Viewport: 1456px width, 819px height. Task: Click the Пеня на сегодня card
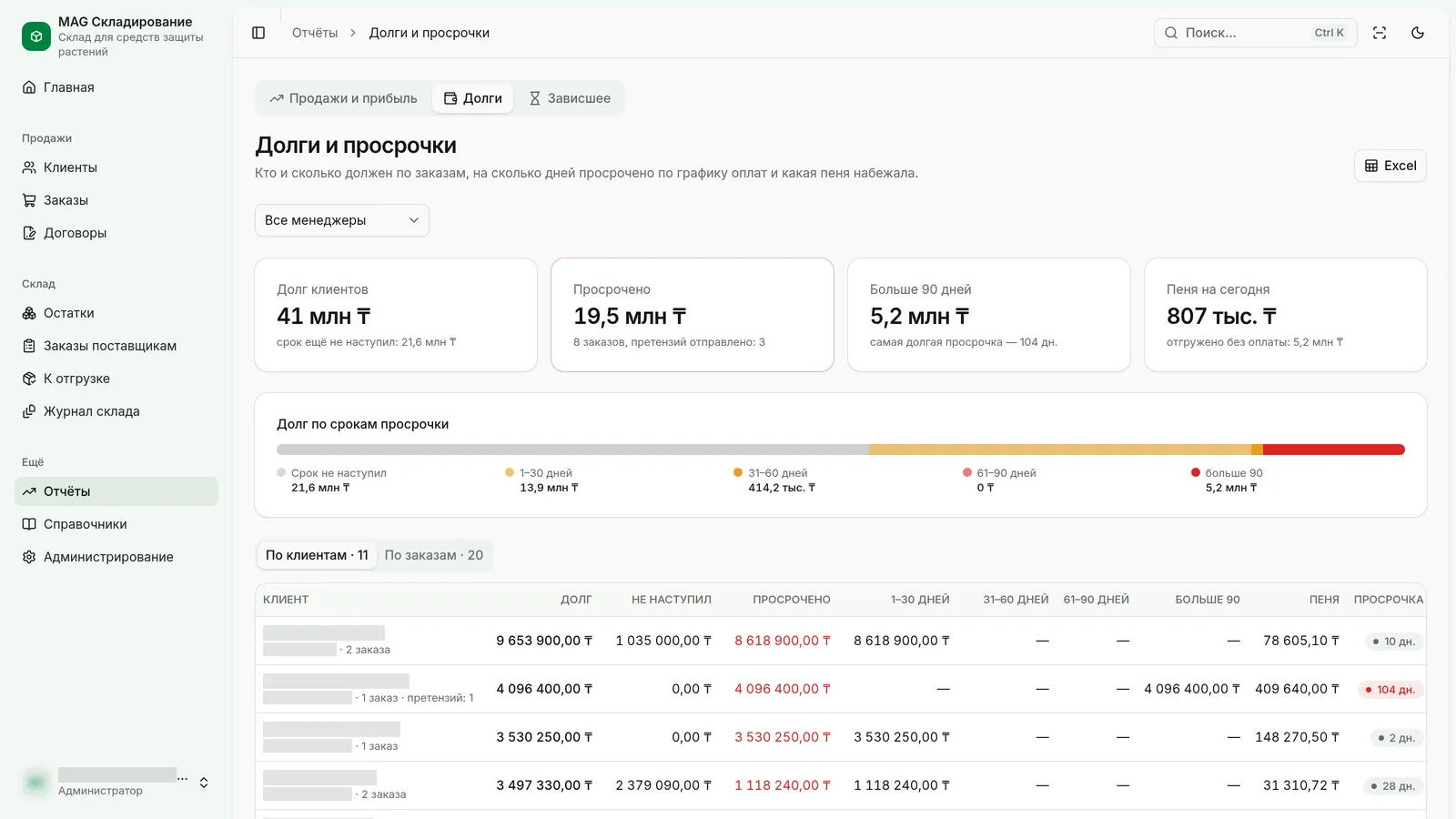[1286, 315]
